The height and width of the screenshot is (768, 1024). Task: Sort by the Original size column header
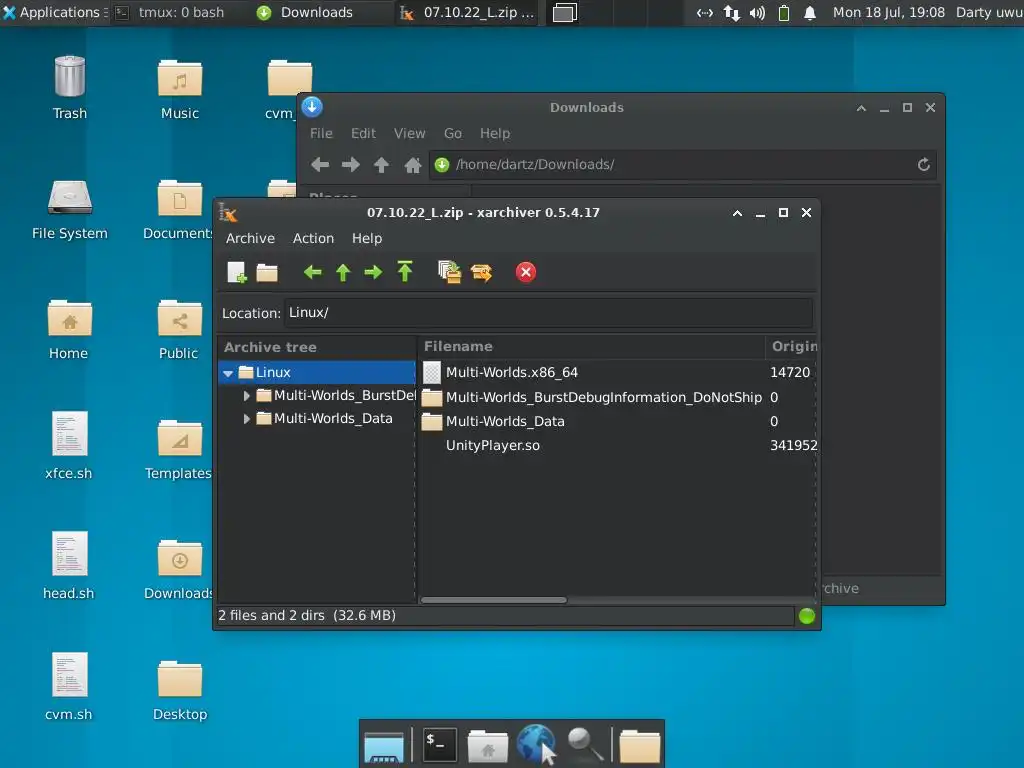[x=791, y=347]
